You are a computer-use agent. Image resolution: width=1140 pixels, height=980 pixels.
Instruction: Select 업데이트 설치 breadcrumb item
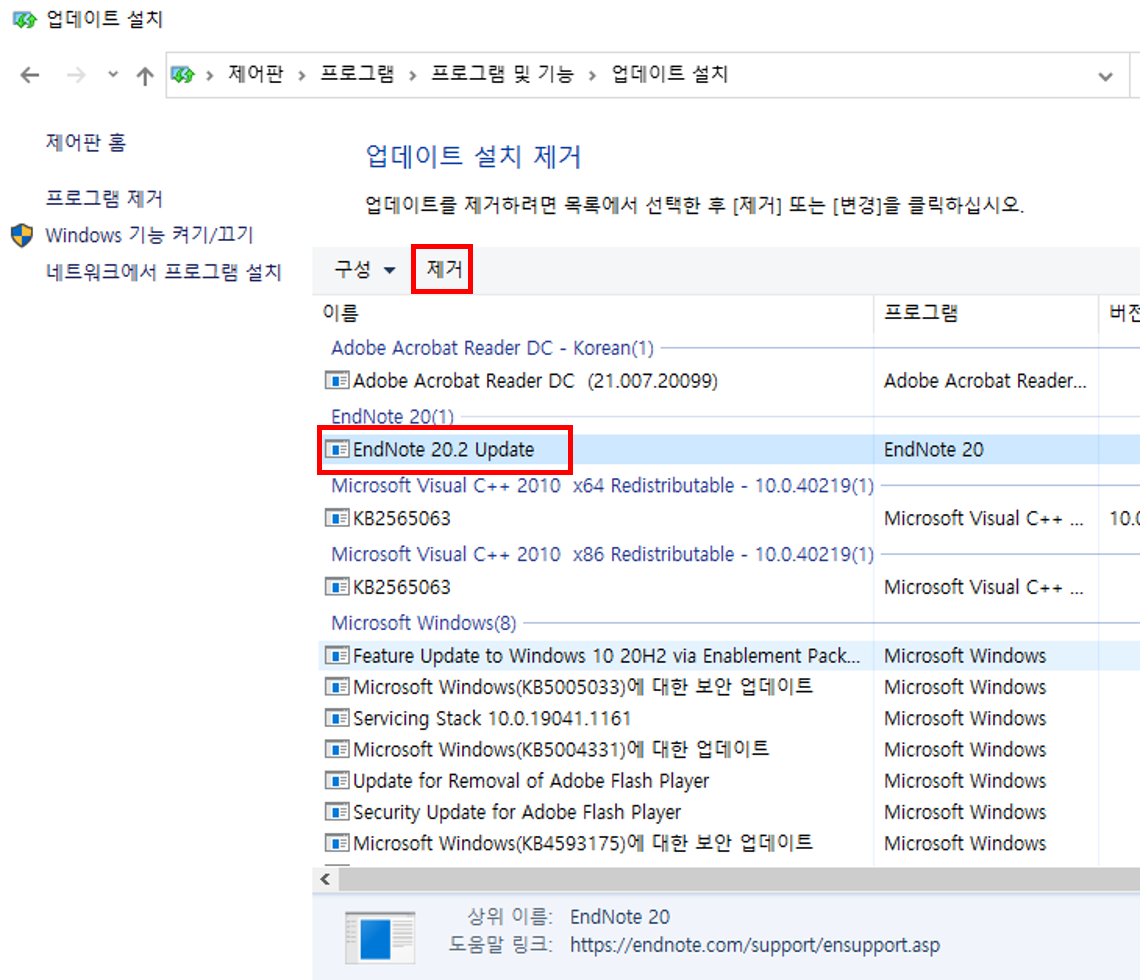(670, 74)
